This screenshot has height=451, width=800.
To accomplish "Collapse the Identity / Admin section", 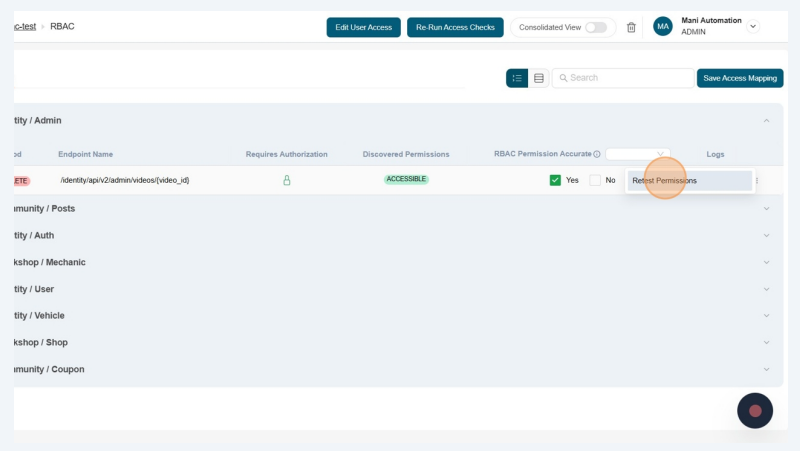I will [767, 121].
